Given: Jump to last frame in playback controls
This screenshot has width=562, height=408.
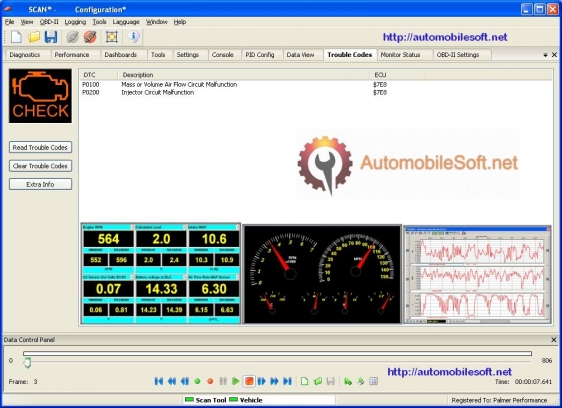Looking at the screenshot, I should pos(287,381).
